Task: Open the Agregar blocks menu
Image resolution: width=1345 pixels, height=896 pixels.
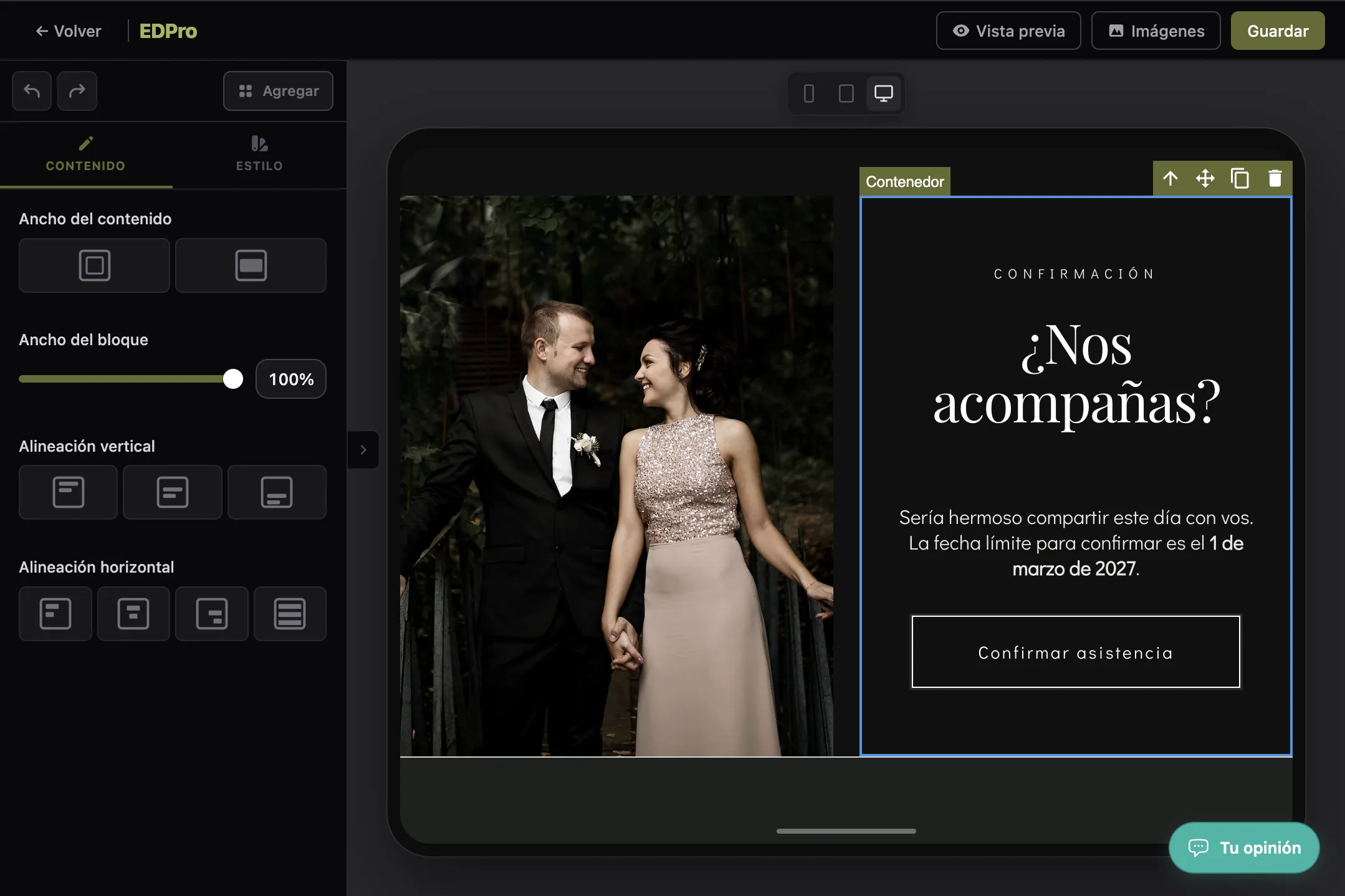Action: (x=278, y=91)
